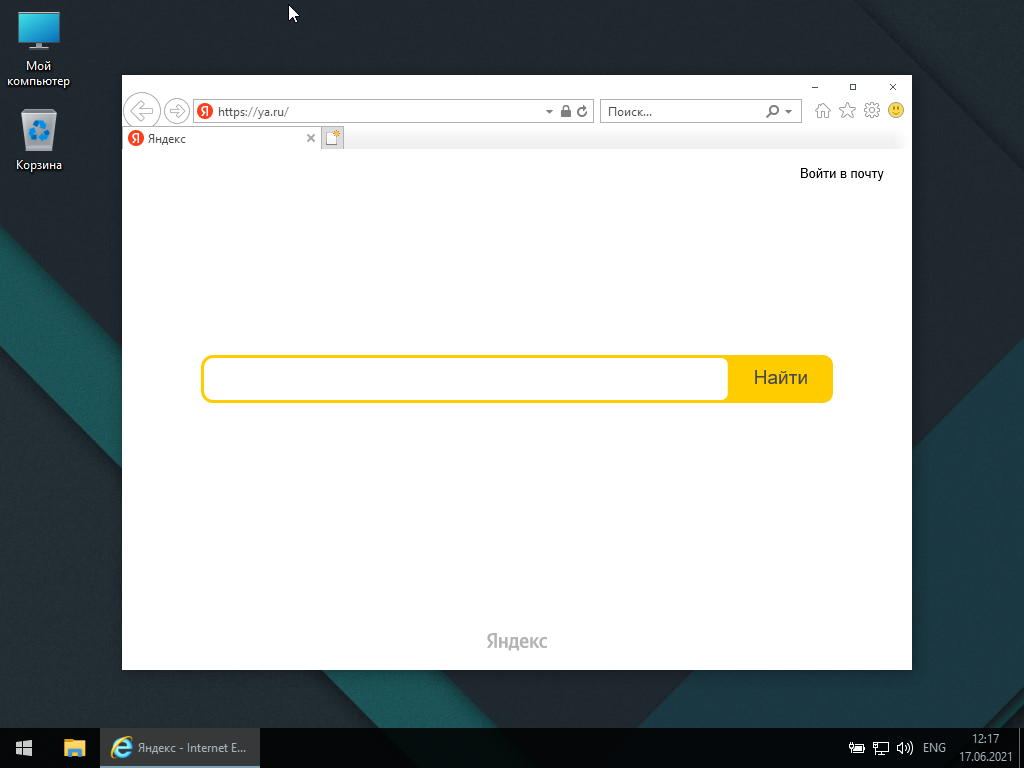Click the Войти в почту link
The height and width of the screenshot is (768, 1024).
coord(841,174)
